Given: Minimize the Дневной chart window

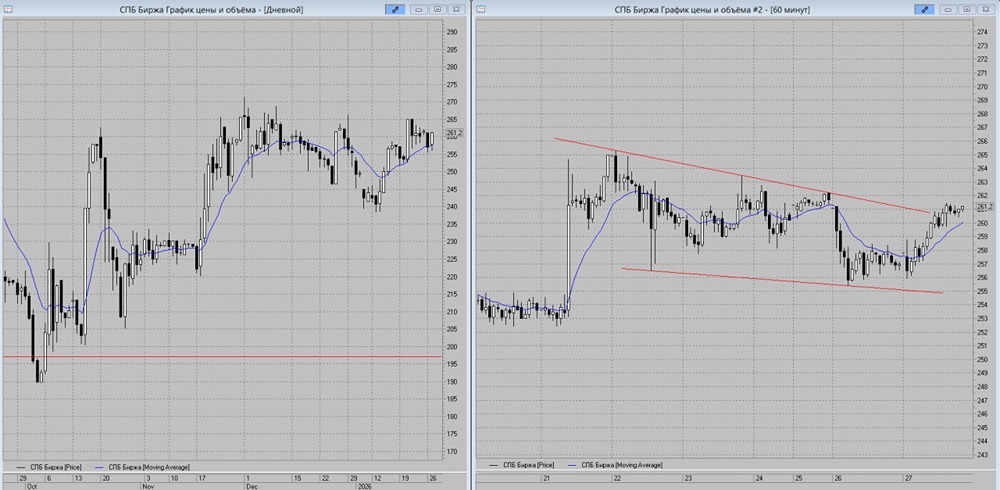Looking at the screenshot, I should (419, 10).
